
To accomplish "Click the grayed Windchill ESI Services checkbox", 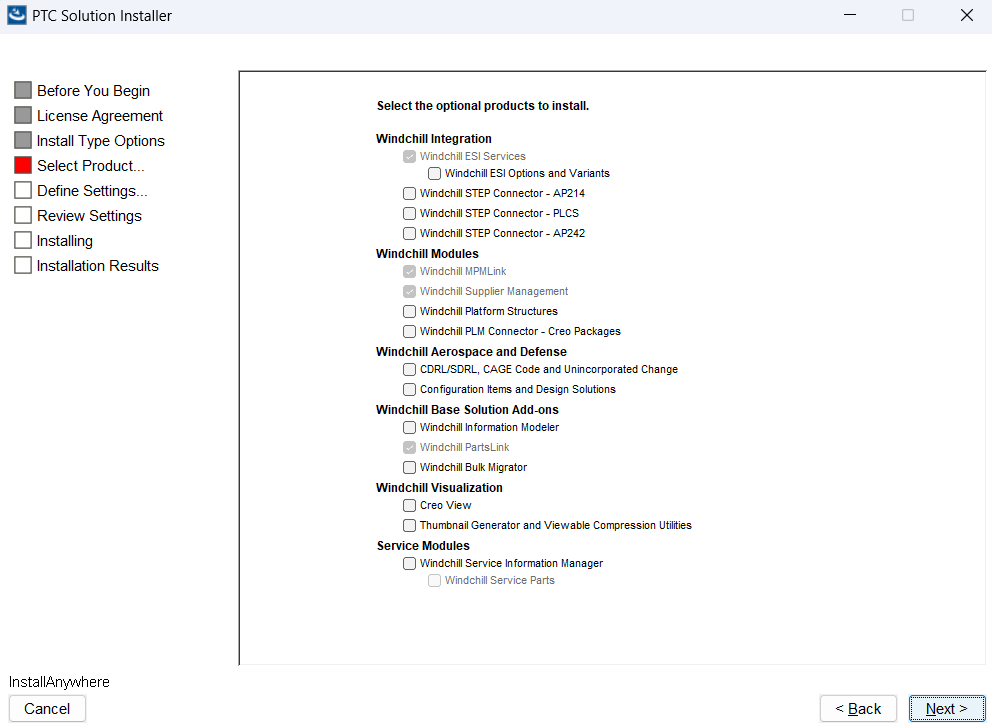I will (x=409, y=156).
